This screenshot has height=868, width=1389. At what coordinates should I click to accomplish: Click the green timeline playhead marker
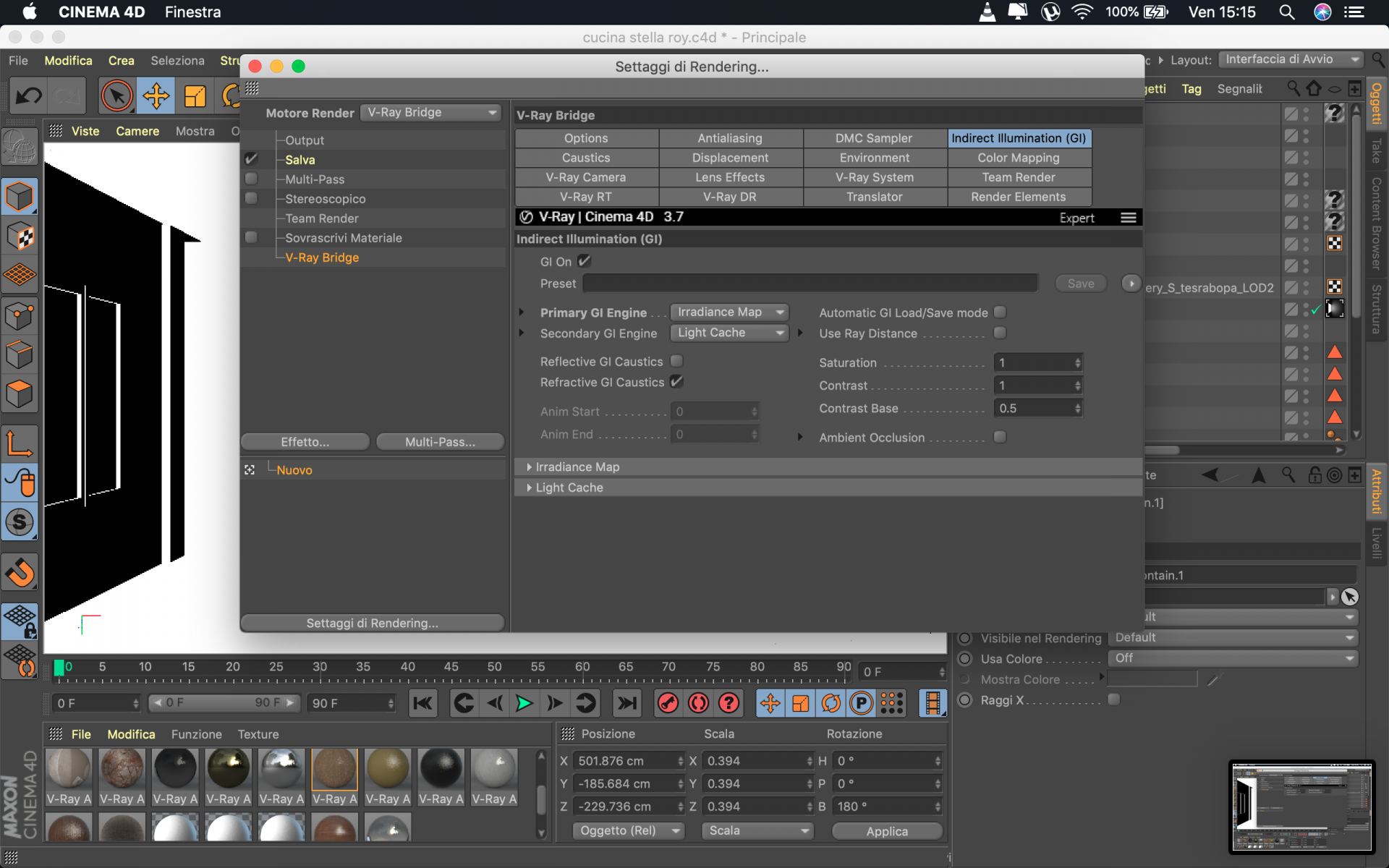pyautogui.click(x=59, y=668)
